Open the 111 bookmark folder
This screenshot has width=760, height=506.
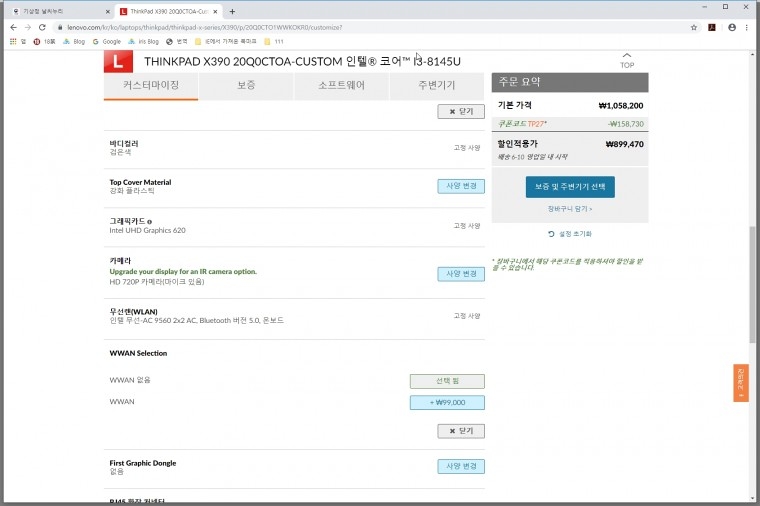[274, 42]
